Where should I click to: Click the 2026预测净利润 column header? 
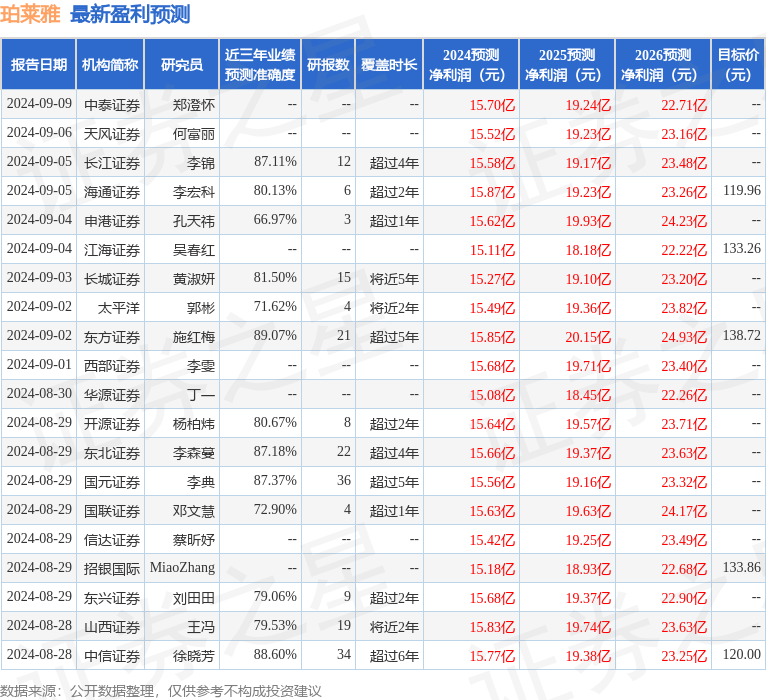(662, 65)
